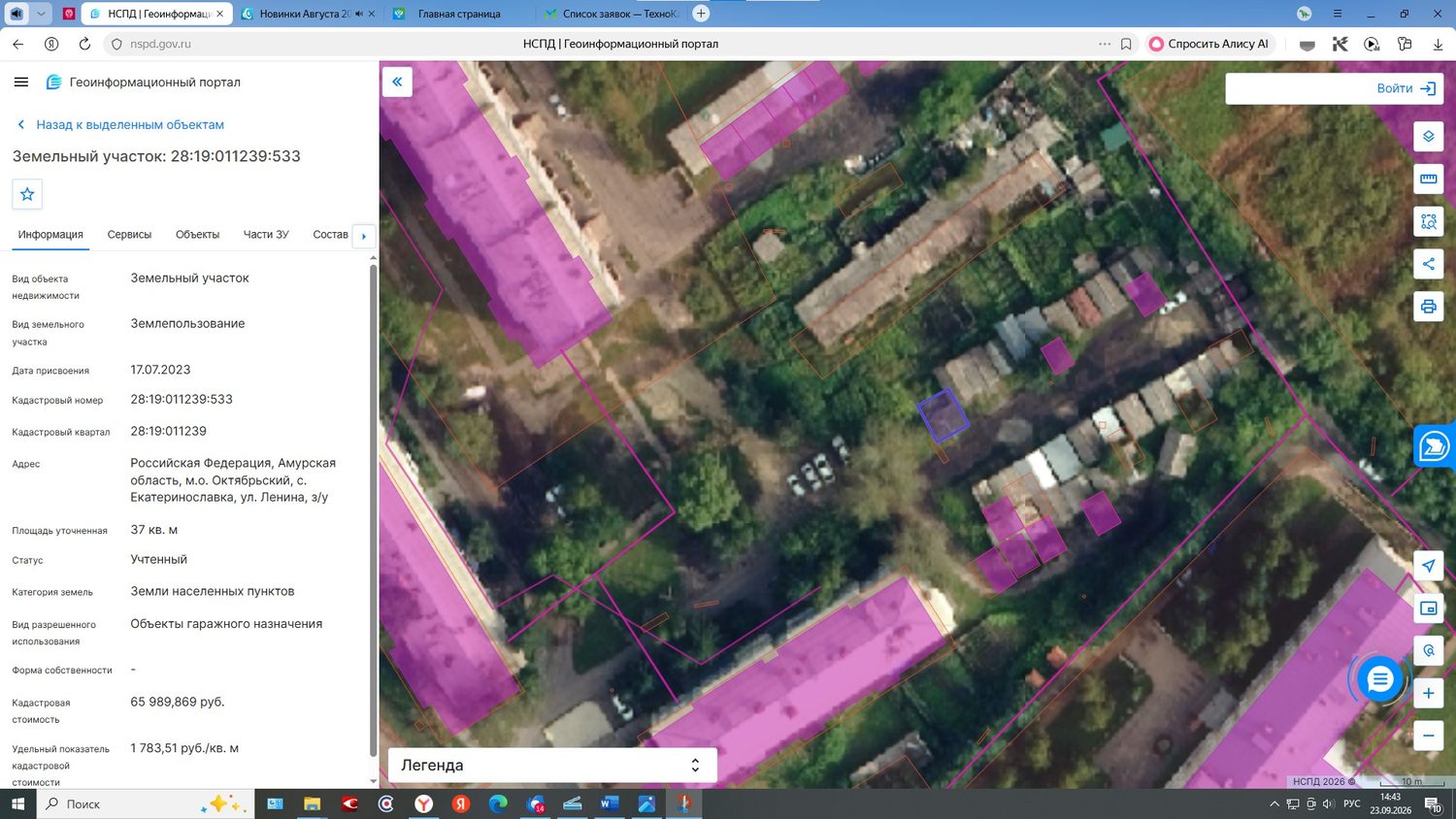Open browser downloads icon
This screenshot has height=819, width=1456.
click(x=1438, y=44)
